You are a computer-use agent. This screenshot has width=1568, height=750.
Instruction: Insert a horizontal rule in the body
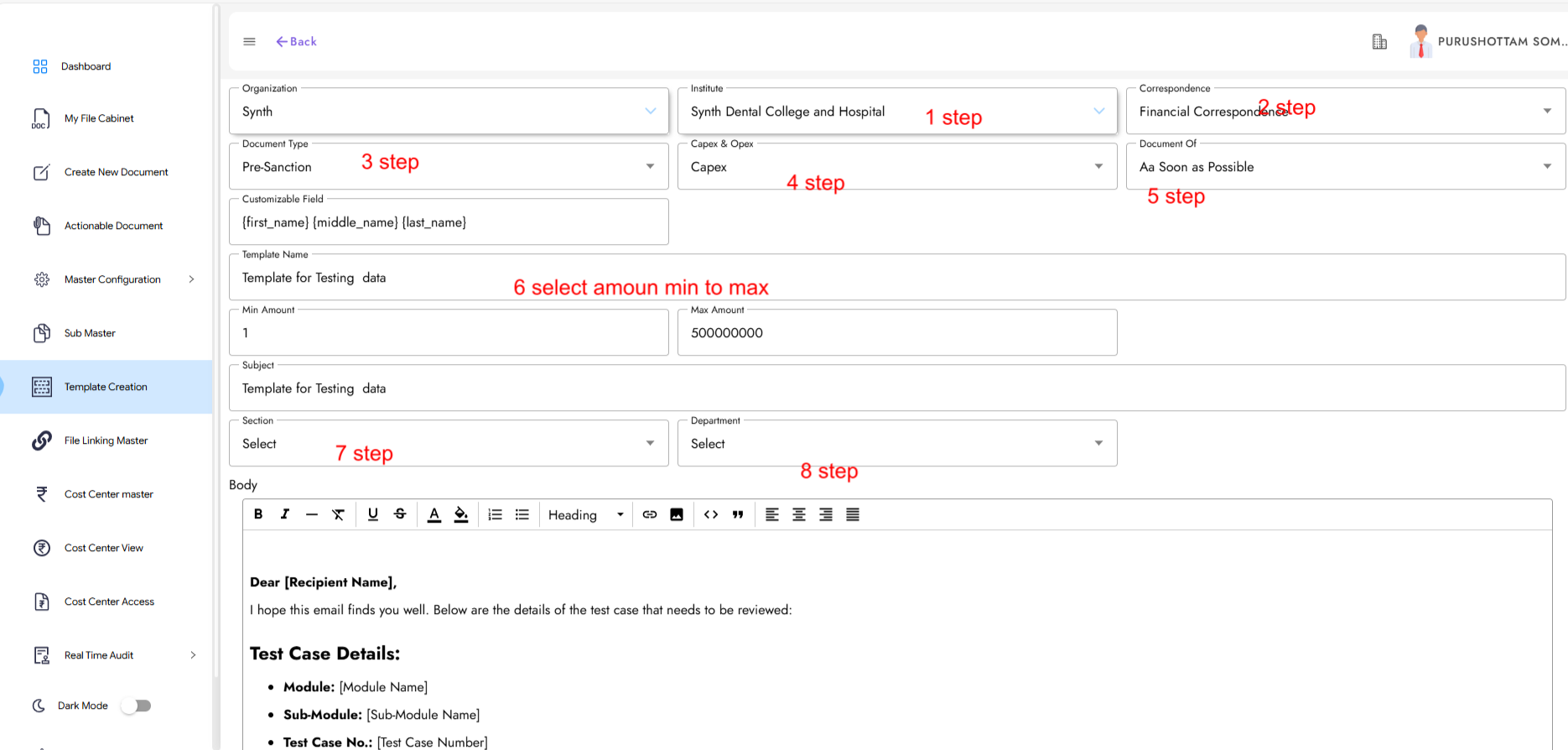point(312,514)
